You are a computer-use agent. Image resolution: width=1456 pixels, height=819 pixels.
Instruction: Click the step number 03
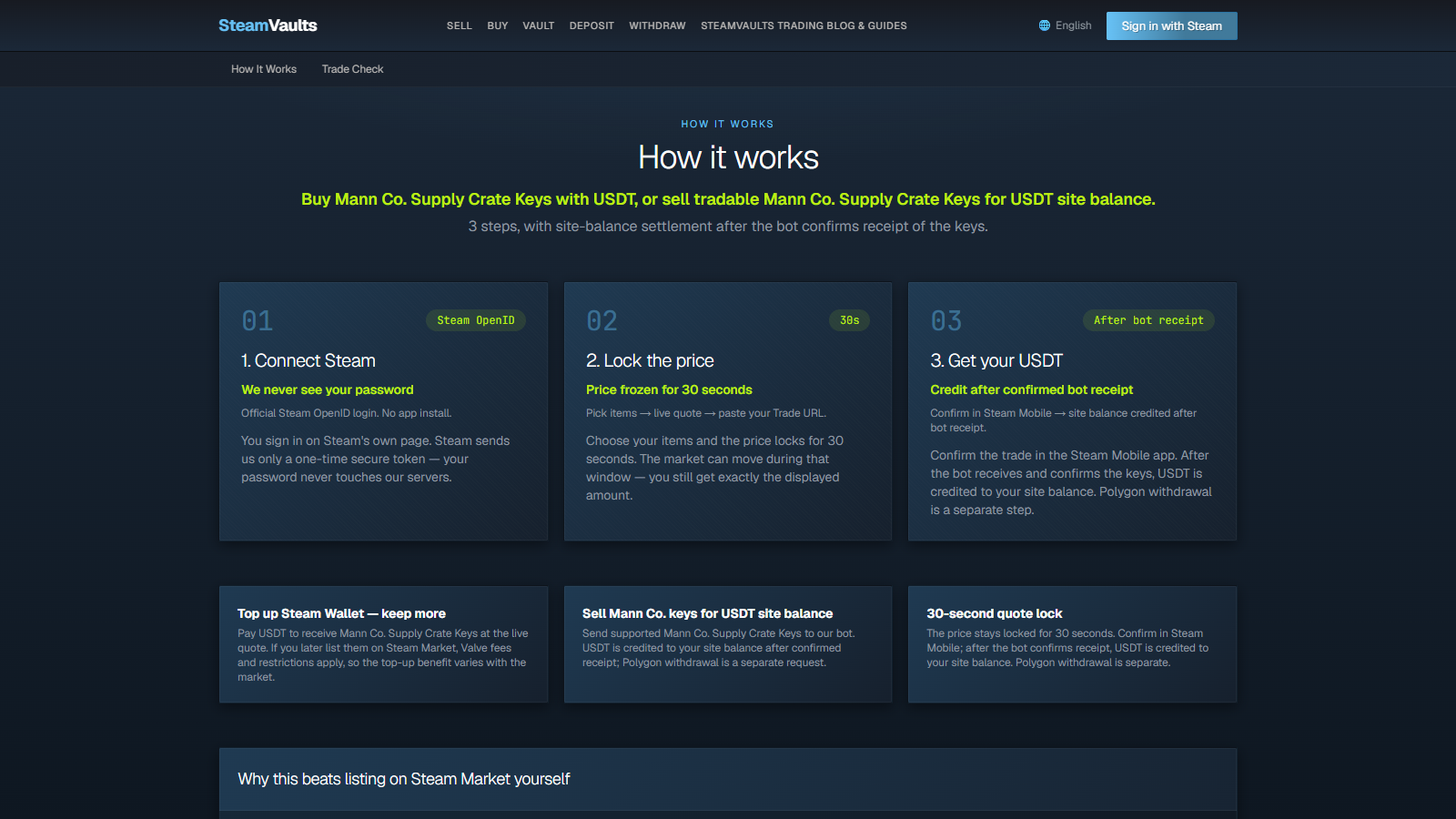(946, 320)
